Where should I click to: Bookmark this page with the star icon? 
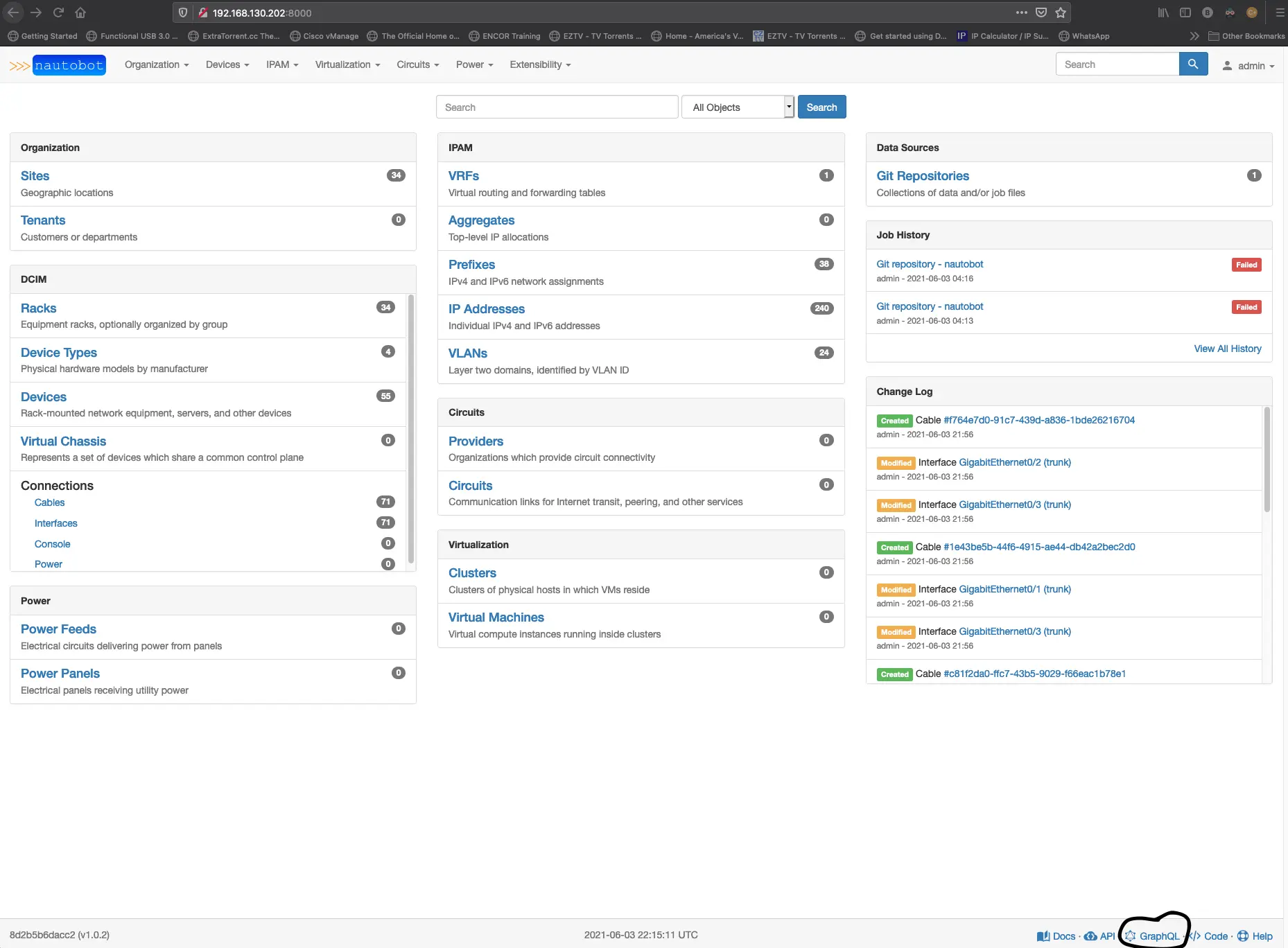[1060, 12]
